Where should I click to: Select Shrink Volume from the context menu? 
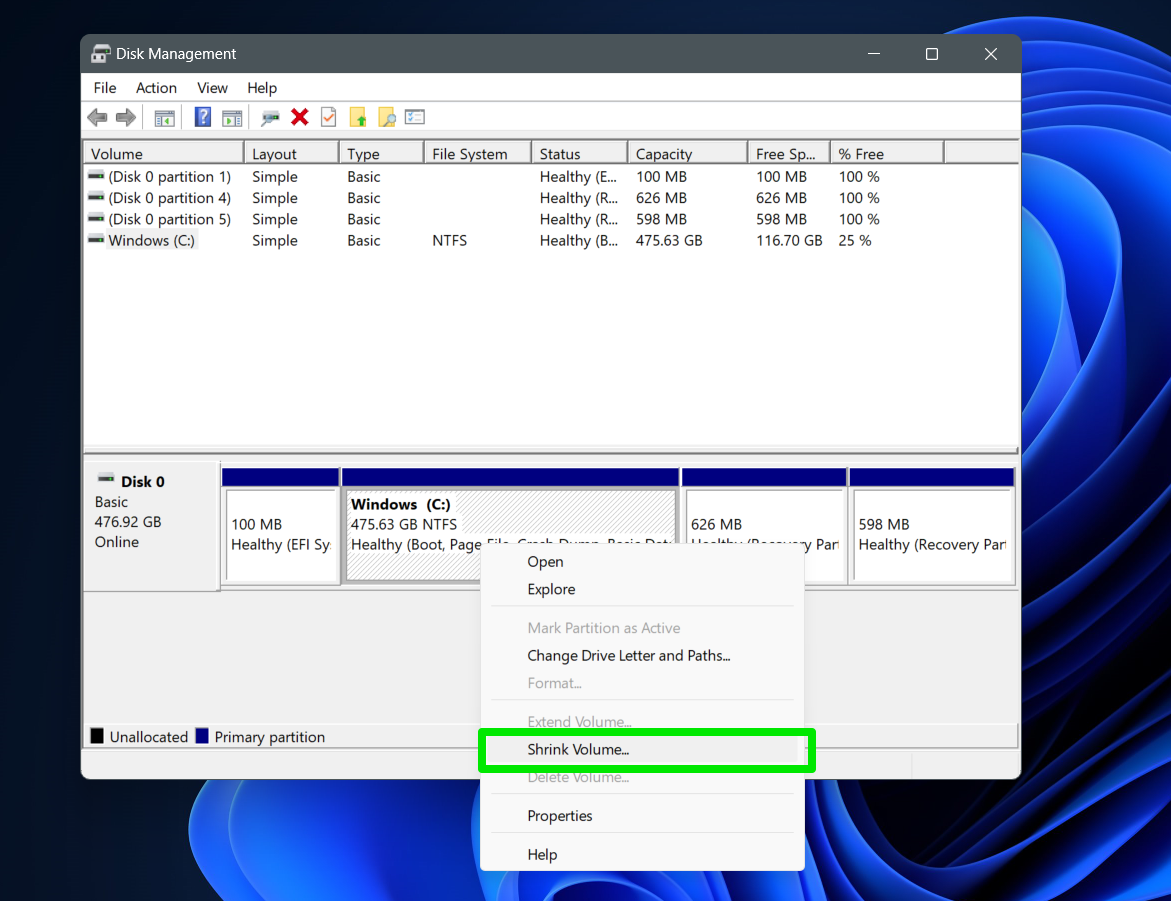(642, 749)
